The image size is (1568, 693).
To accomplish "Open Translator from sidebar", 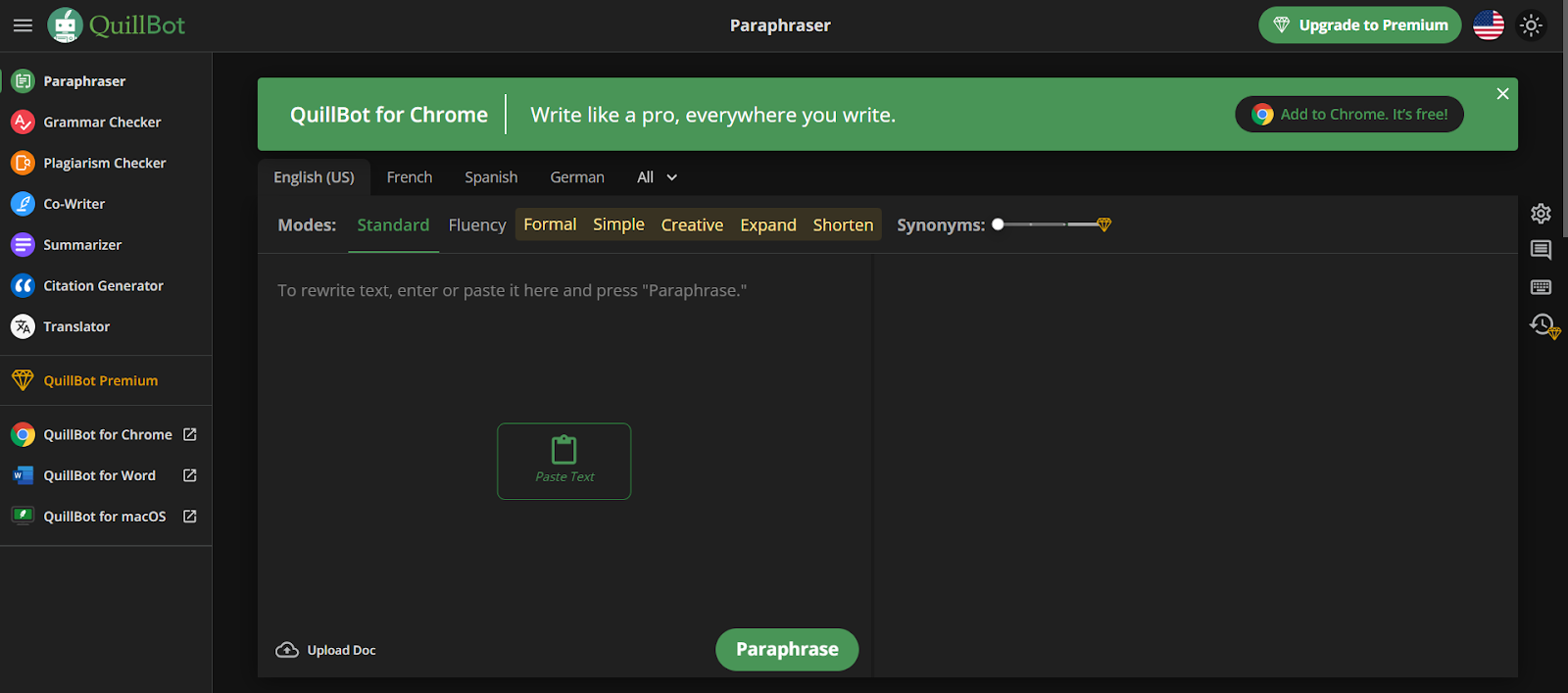I will click(76, 326).
